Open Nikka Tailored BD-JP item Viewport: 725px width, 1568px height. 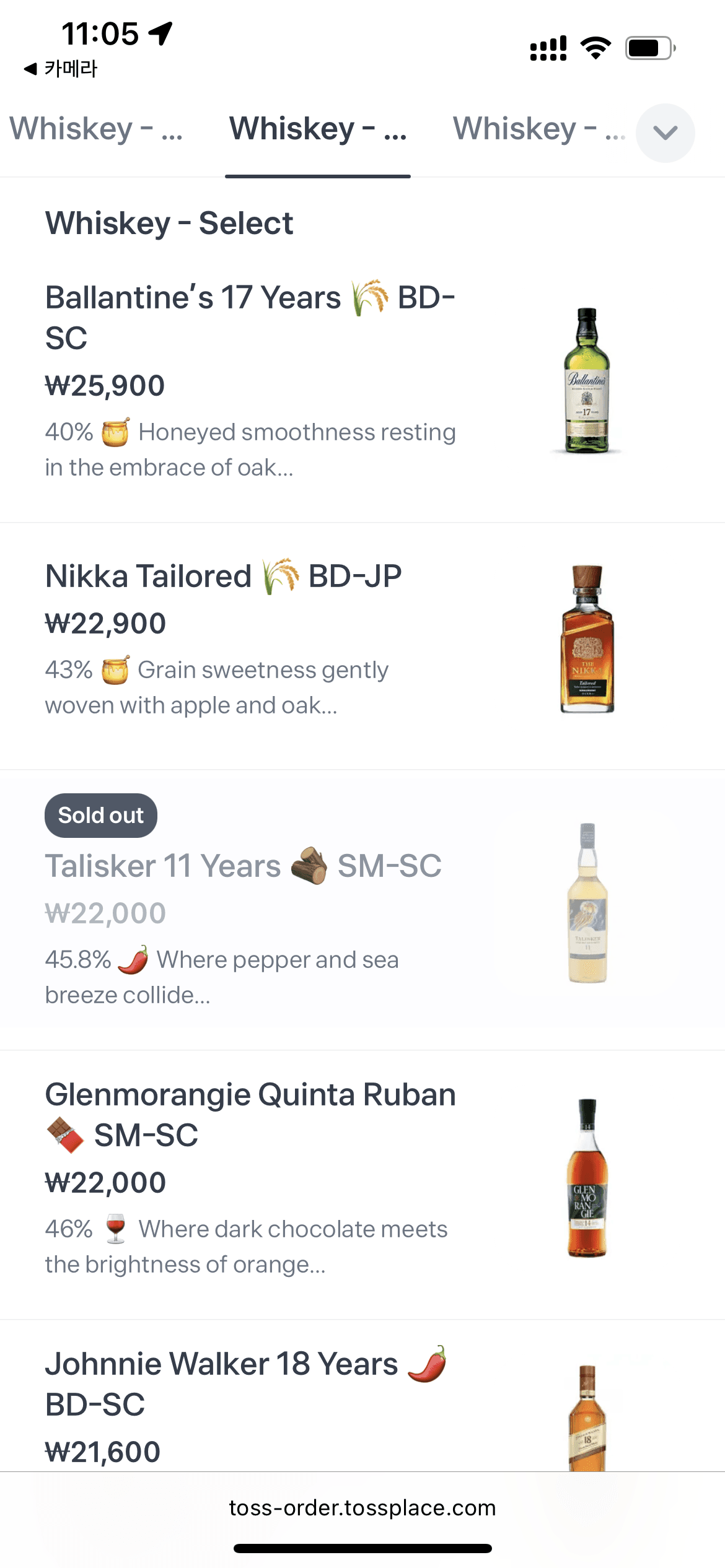[x=223, y=577]
